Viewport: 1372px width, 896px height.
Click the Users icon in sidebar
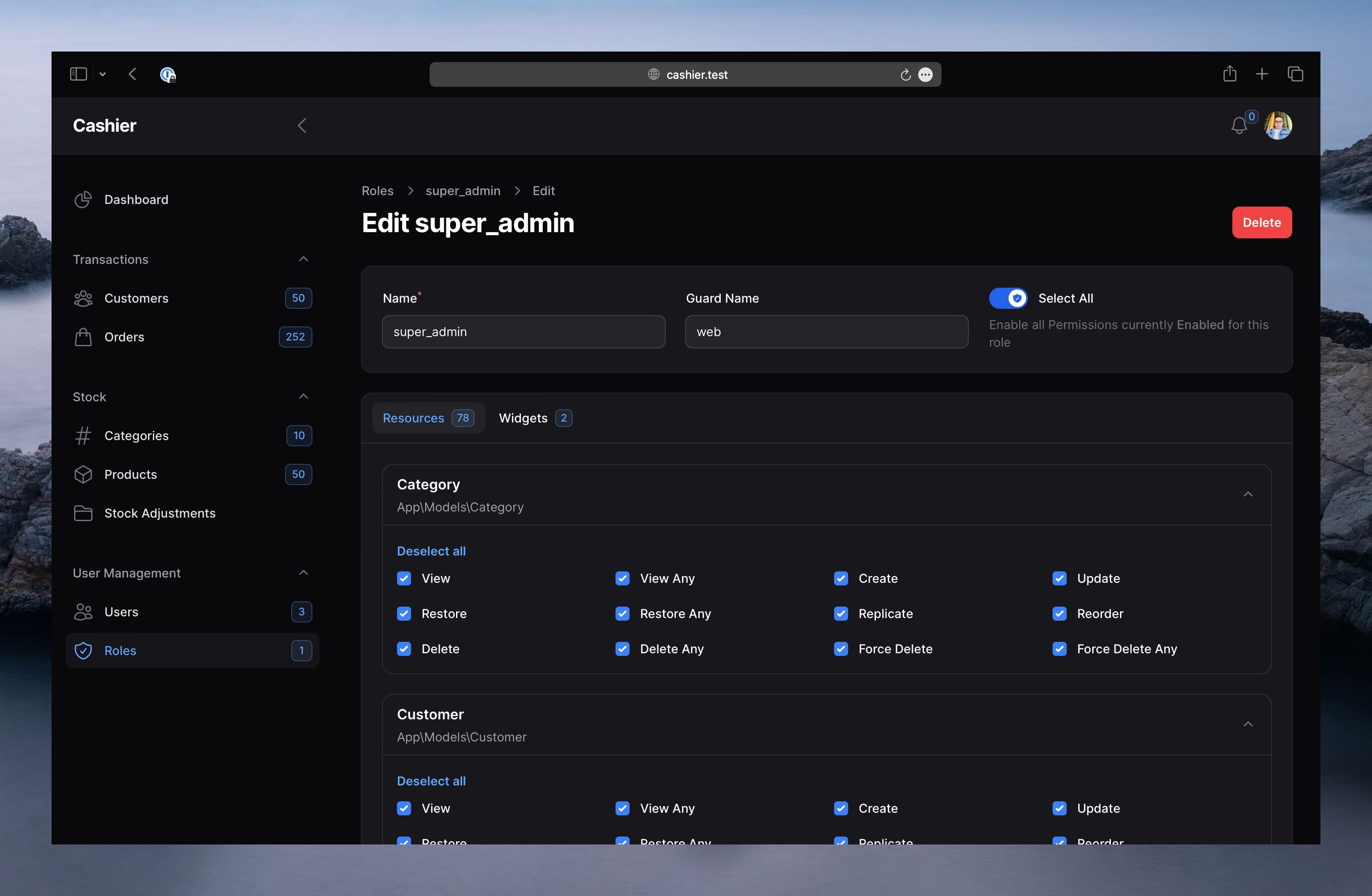pyautogui.click(x=83, y=612)
